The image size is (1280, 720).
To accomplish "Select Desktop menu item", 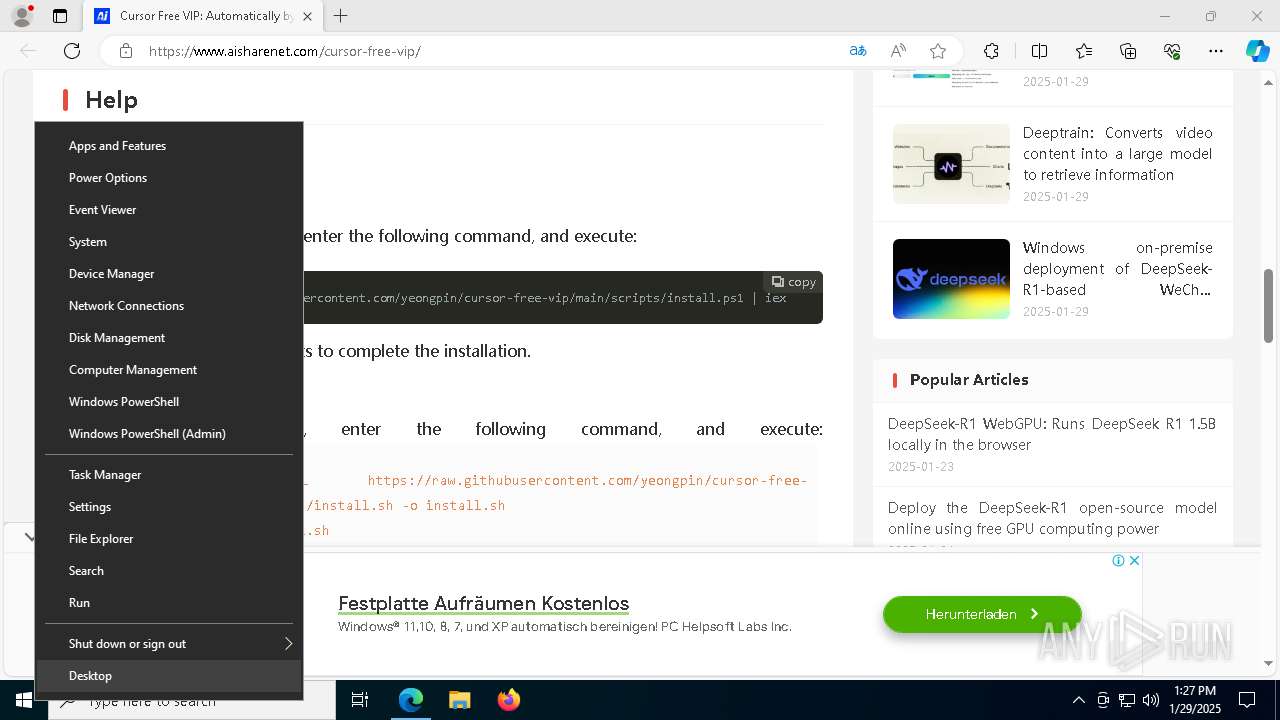I will click(169, 676).
